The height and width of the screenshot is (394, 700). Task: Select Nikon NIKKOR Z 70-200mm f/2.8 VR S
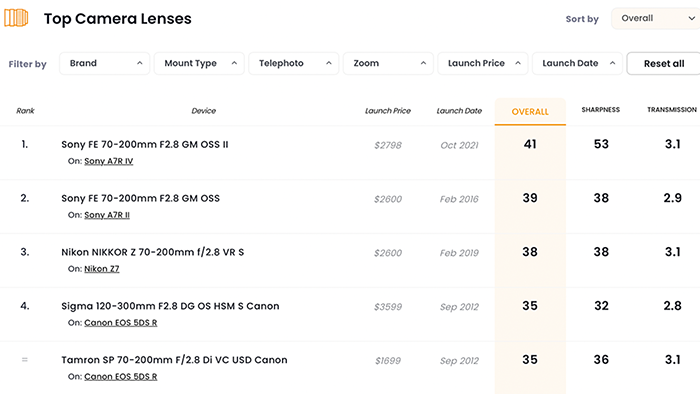tap(153, 252)
